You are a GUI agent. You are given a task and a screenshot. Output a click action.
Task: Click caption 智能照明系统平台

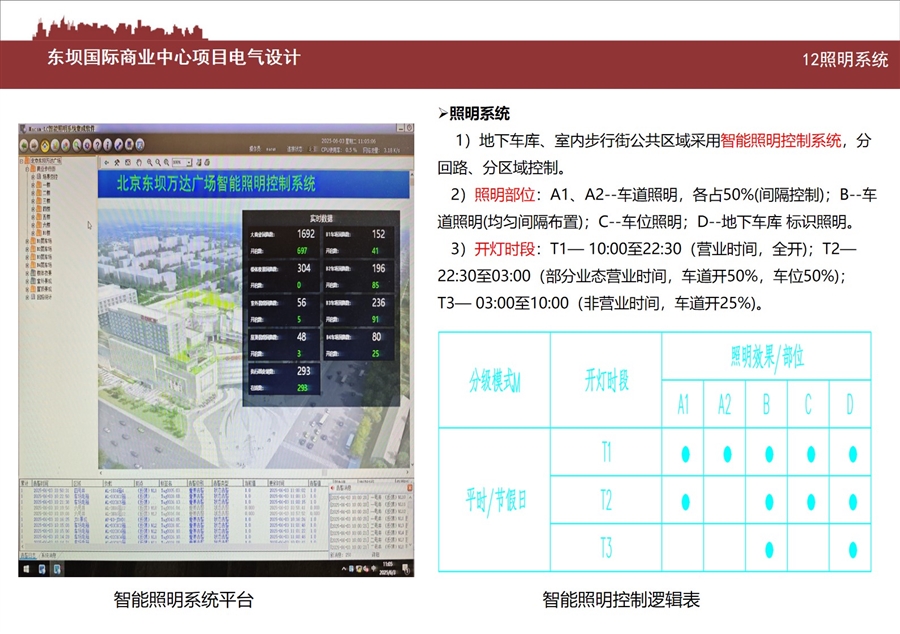pos(184,600)
